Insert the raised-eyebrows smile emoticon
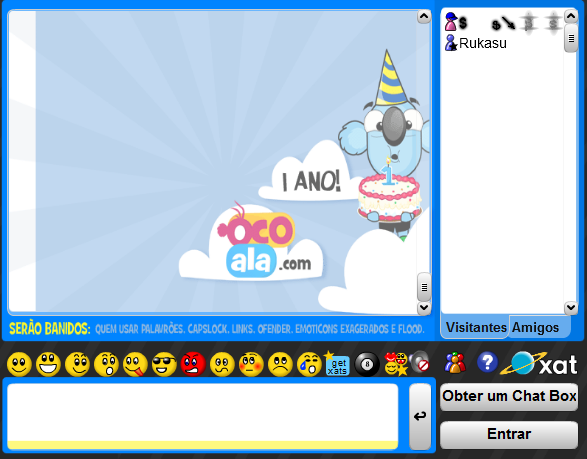The image size is (587, 459). point(77,364)
